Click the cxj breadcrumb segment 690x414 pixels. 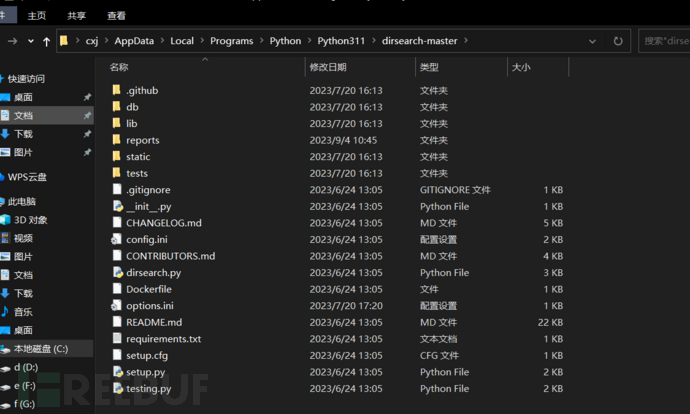click(x=92, y=41)
